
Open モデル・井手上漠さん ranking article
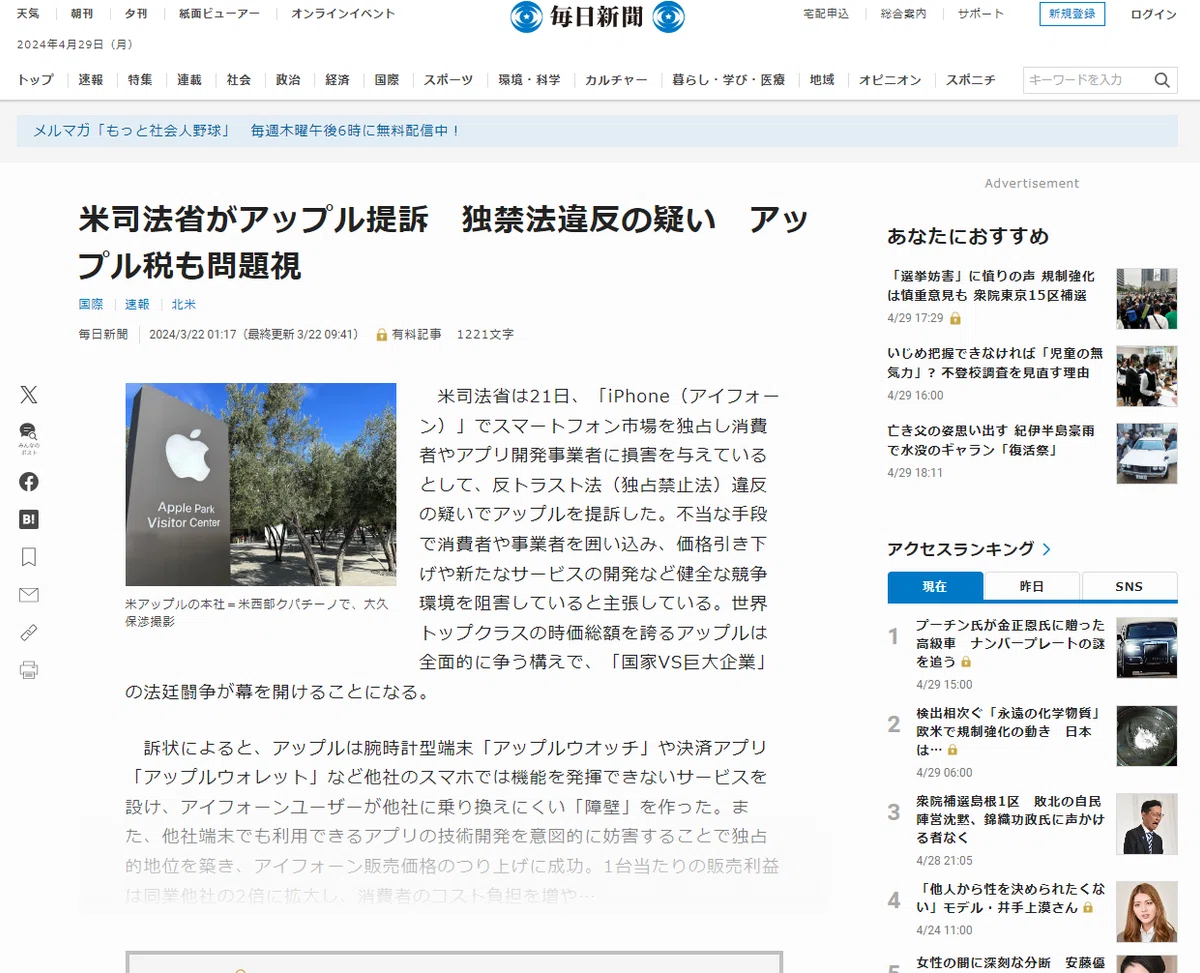[1010, 897]
